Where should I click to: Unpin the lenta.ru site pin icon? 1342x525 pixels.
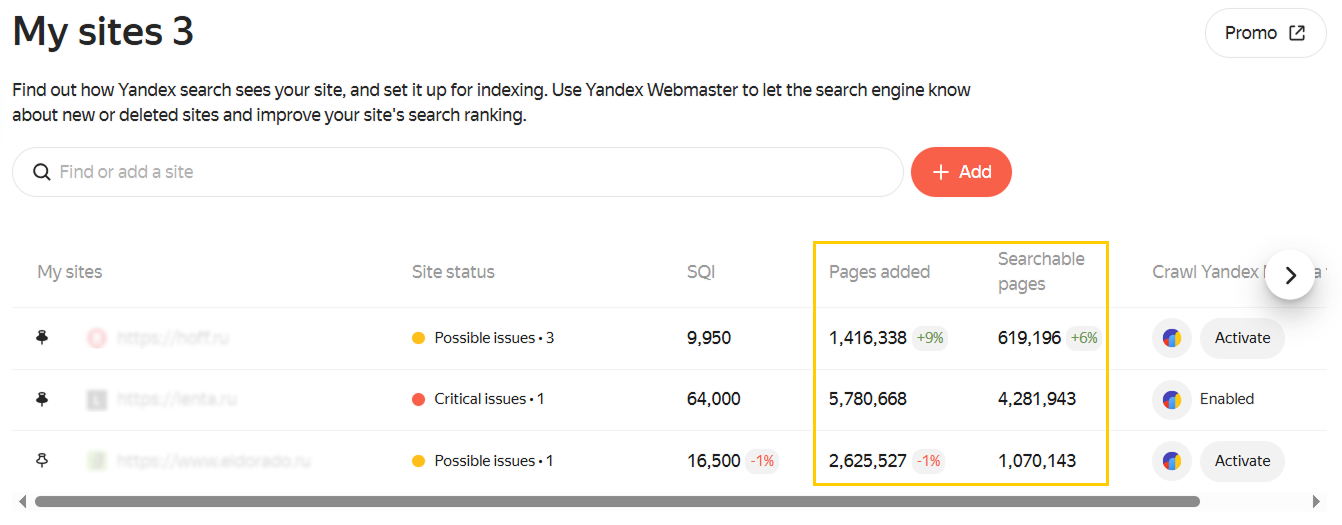(x=42, y=399)
